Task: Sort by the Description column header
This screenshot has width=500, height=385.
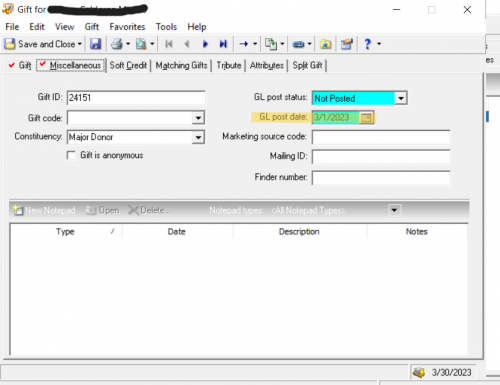Action: [x=299, y=232]
